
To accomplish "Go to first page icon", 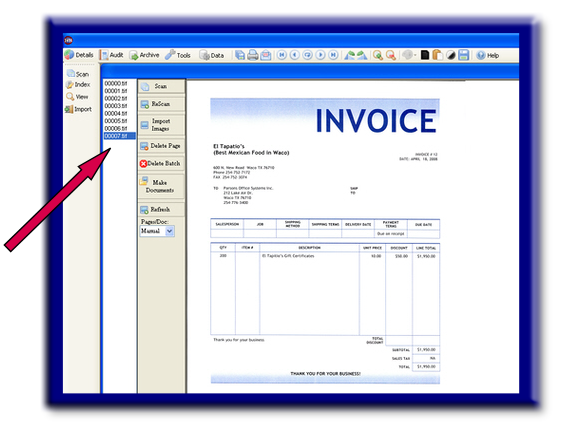I will 282,55.
